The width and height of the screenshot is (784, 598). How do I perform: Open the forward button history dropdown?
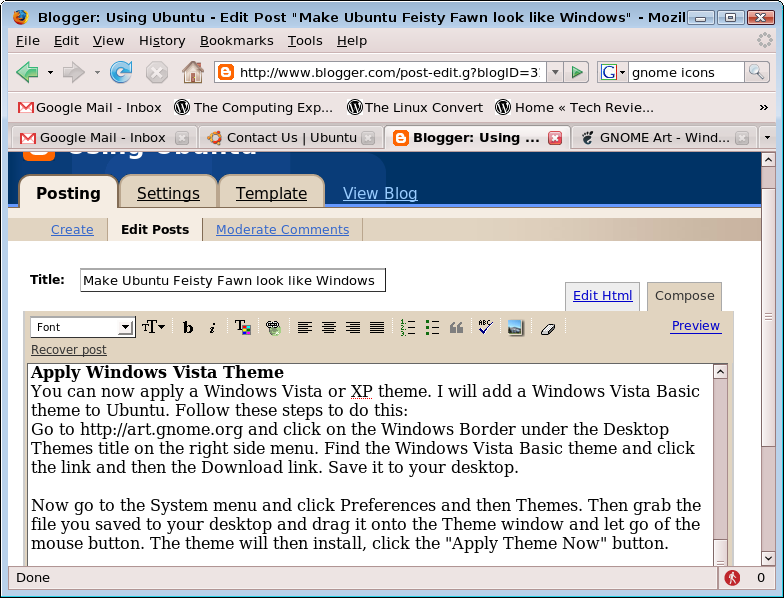97,72
